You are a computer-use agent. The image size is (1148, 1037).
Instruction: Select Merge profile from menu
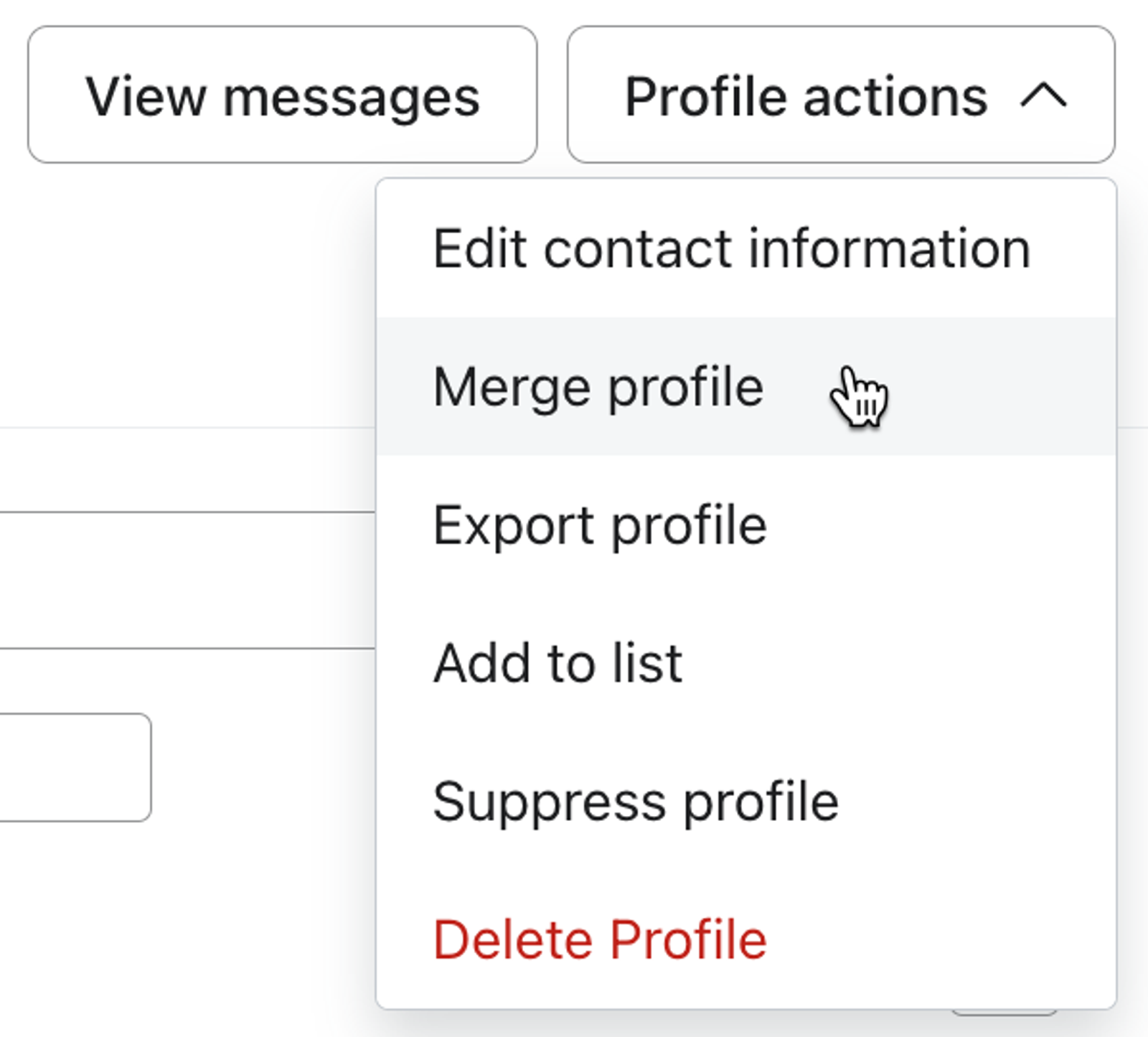coord(746,386)
